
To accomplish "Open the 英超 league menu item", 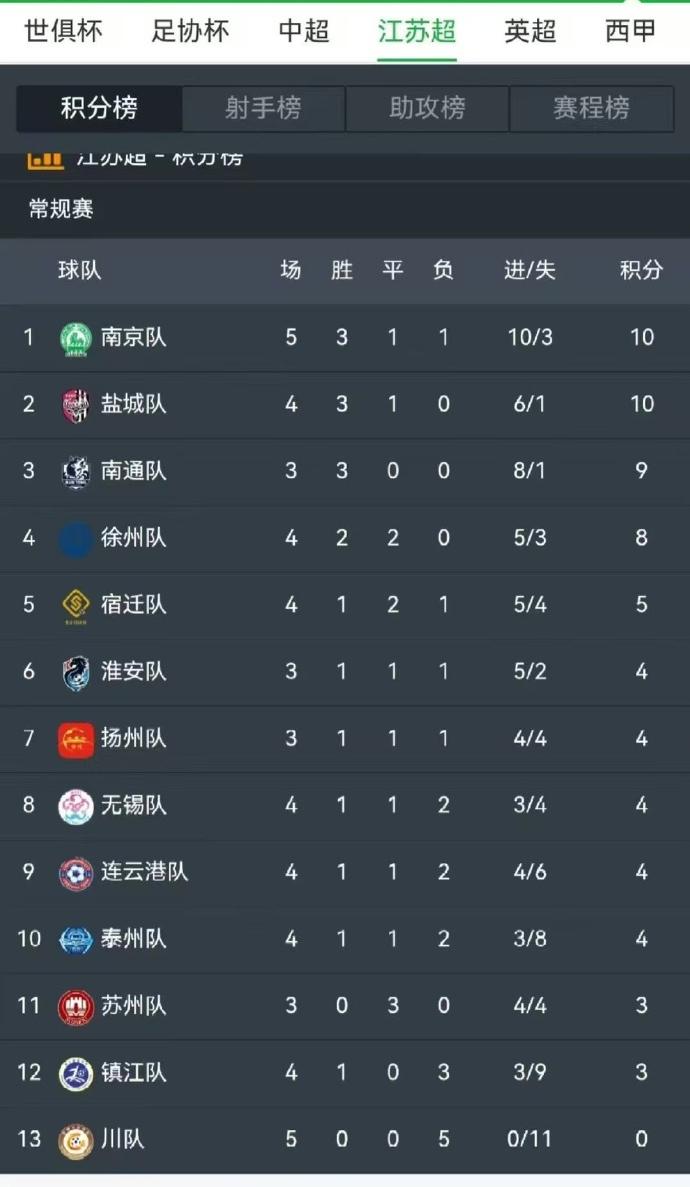I will pyautogui.click(x=530, y=31).
